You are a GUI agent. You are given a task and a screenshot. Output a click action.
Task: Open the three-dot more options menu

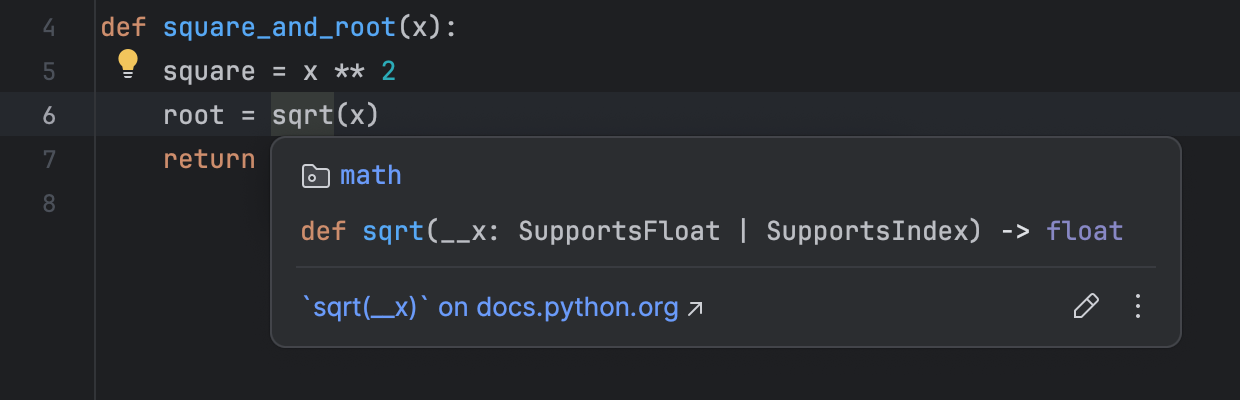(1137, 306)
